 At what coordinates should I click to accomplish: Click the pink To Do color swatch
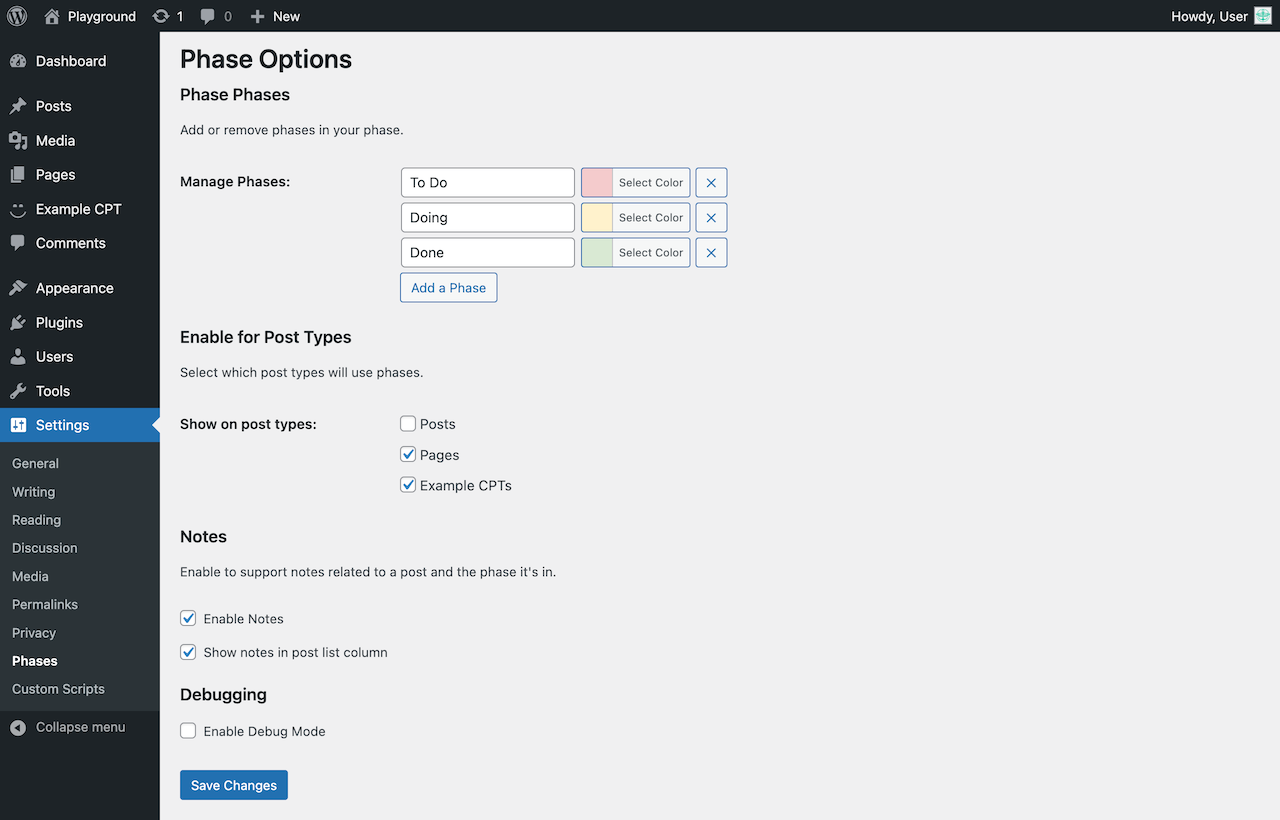pos(597,183)
